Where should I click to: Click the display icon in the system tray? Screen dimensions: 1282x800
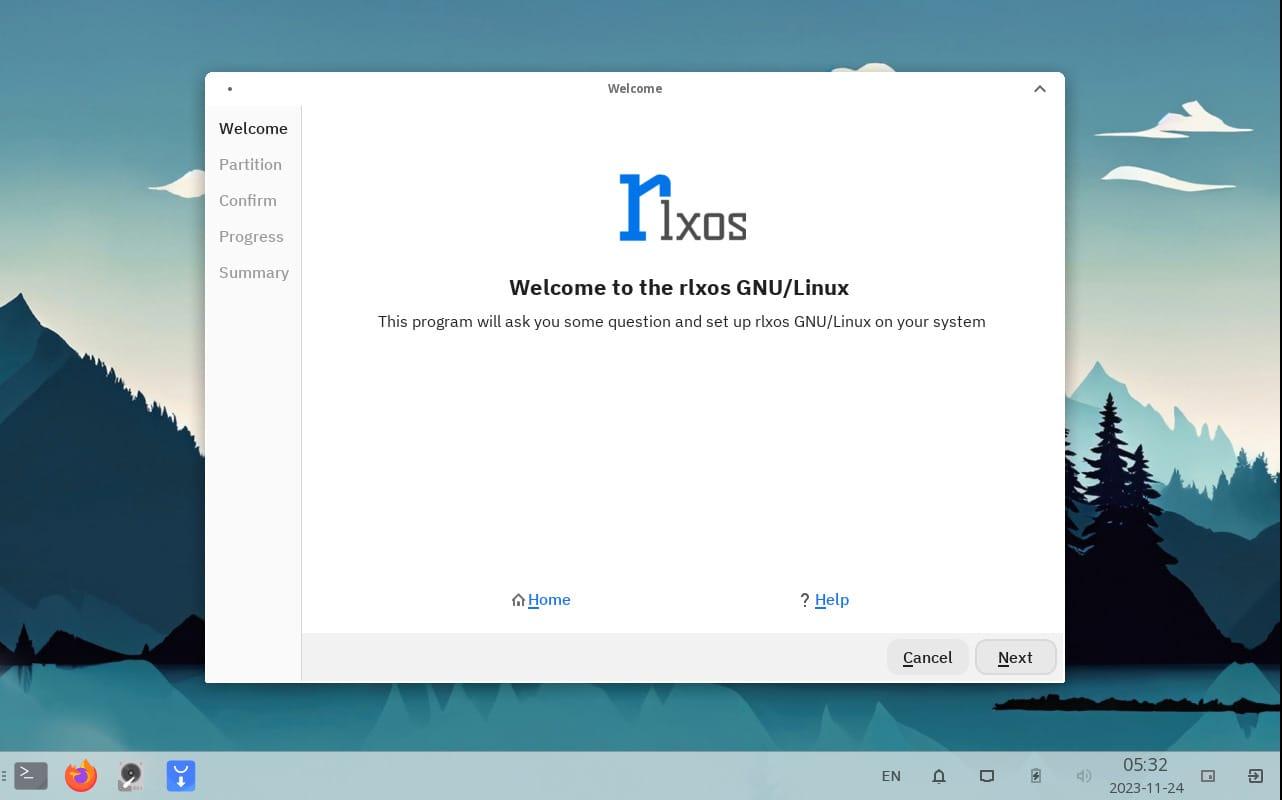987,776
